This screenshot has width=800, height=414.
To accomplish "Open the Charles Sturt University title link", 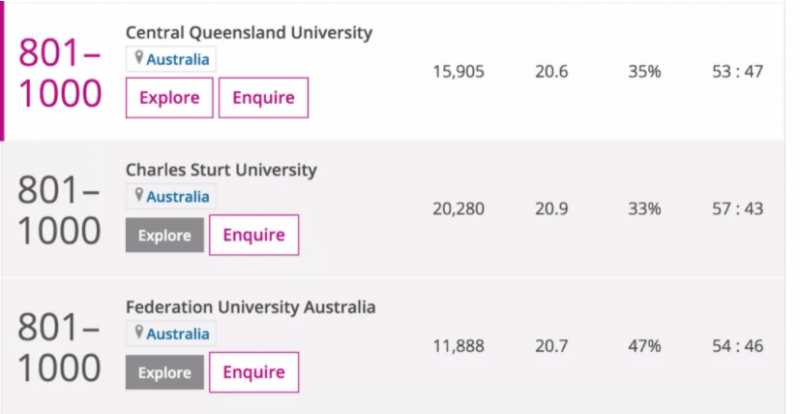I will 221,169.
